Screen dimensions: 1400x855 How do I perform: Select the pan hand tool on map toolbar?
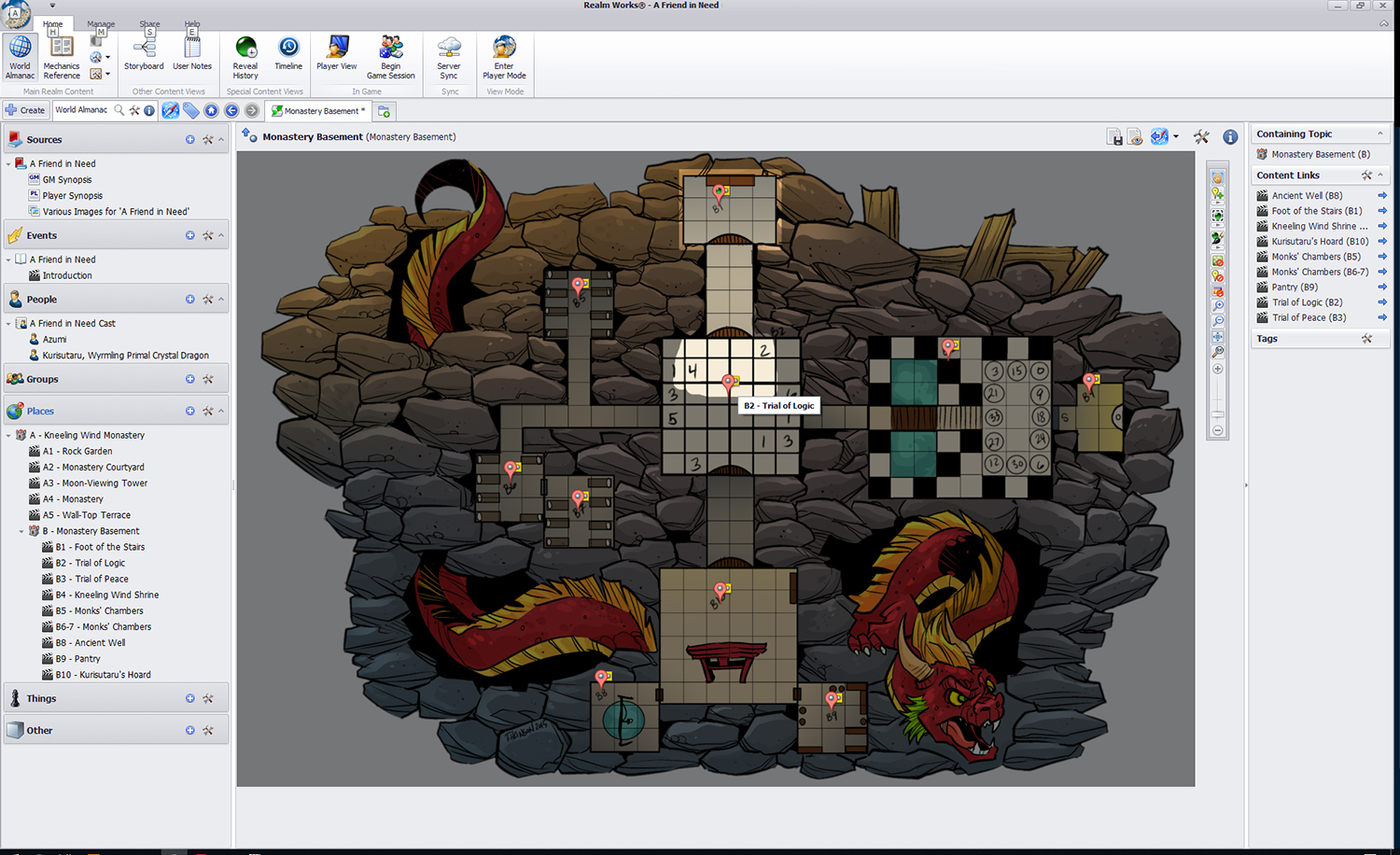click(x=1217, y=177)
